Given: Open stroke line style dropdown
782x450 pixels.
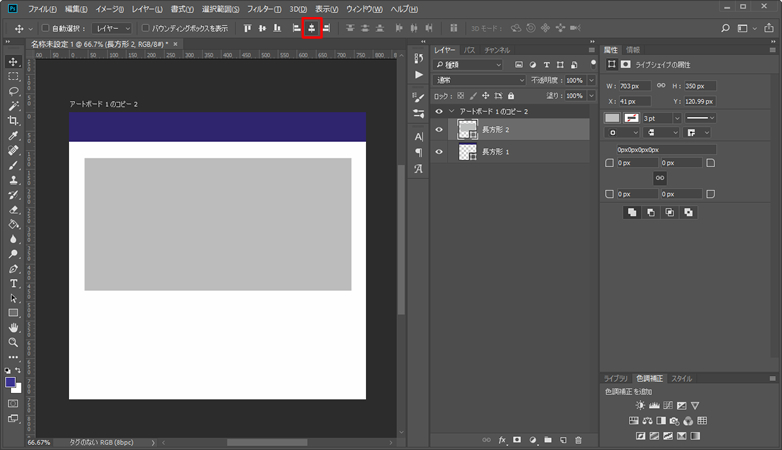Looking at the screenshot, I should 701,118.
